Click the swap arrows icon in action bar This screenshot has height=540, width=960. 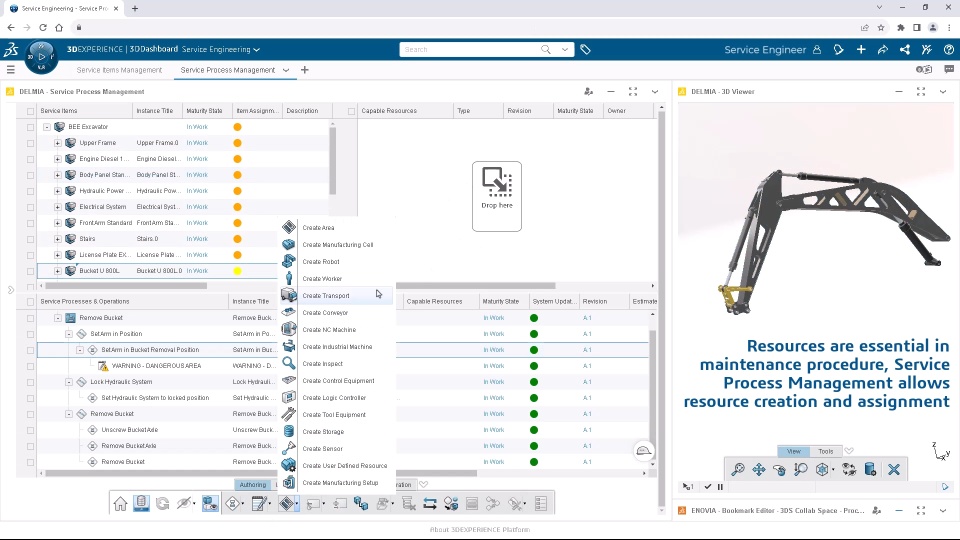point(430,504)
